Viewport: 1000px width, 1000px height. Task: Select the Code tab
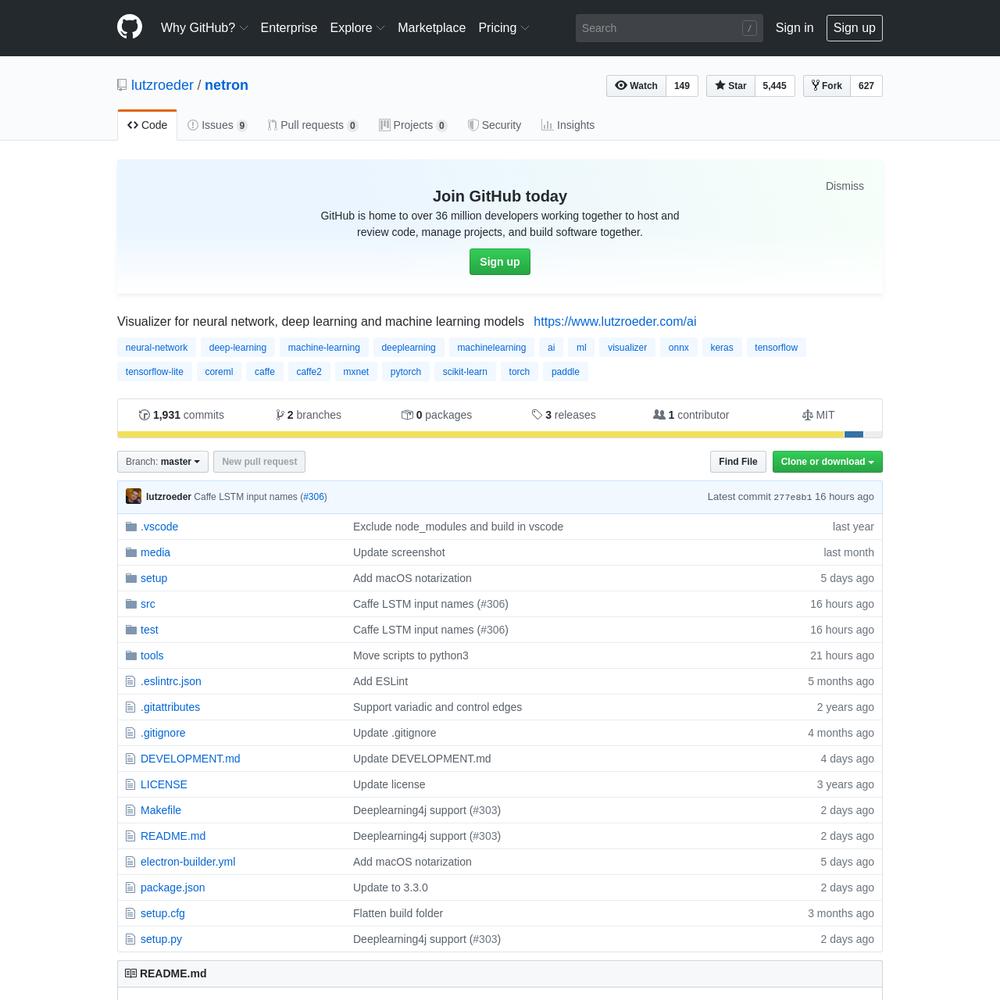pos(147,125)
